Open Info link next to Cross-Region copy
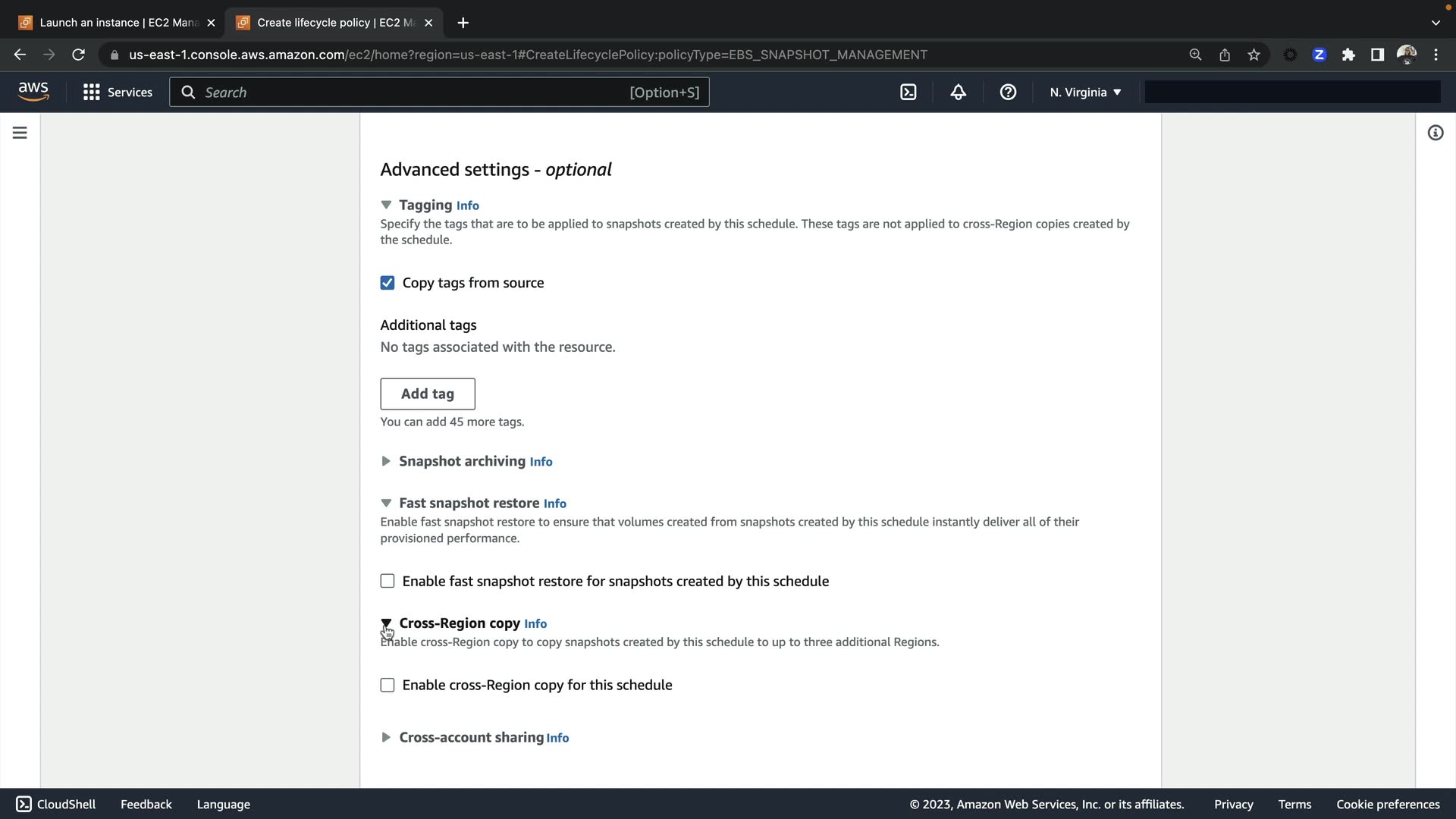1456x819 pixels. pyautogui.click(x=535, y=623)
